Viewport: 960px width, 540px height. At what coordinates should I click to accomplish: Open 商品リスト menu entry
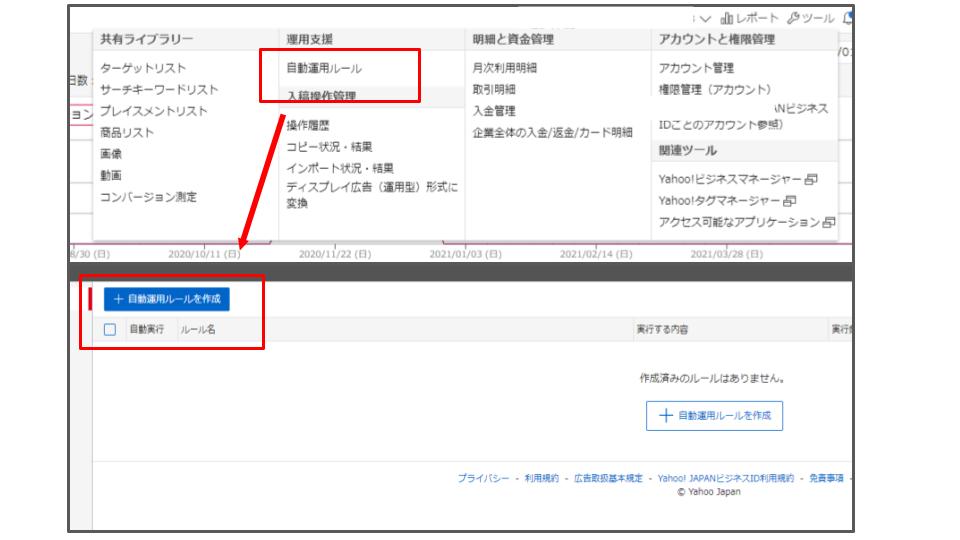(127, 132)
